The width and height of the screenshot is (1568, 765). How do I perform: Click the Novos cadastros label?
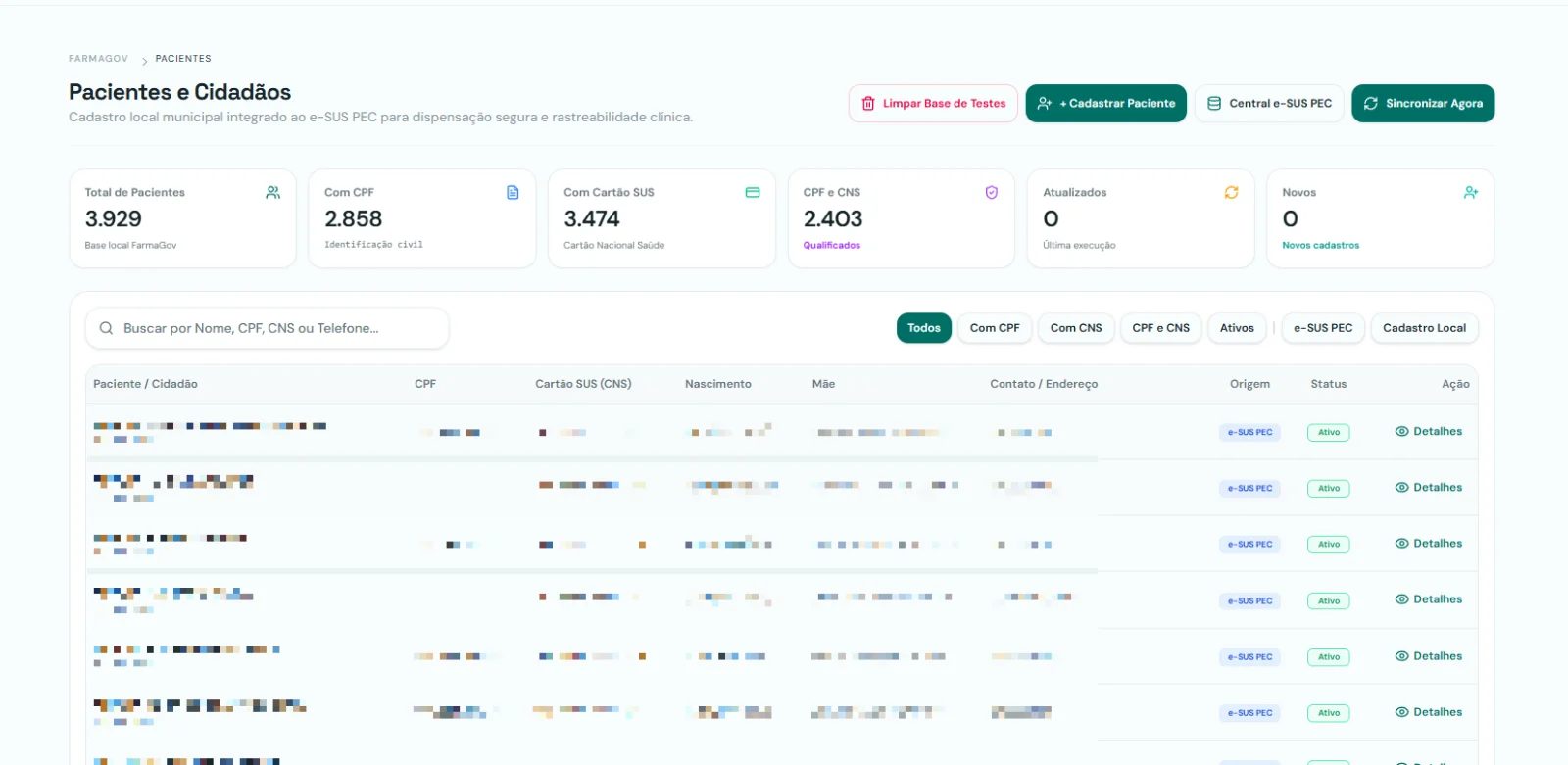click(x=1321, y=246)
